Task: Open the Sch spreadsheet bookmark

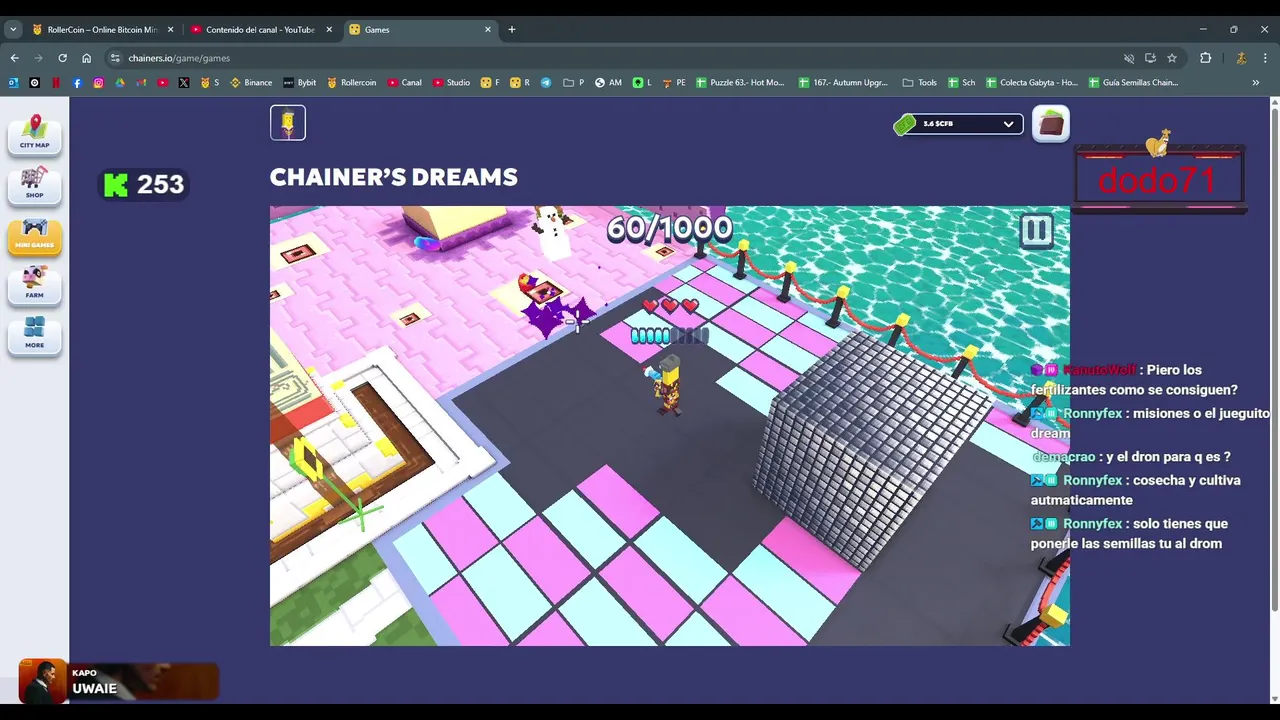Action: point(962,83)
